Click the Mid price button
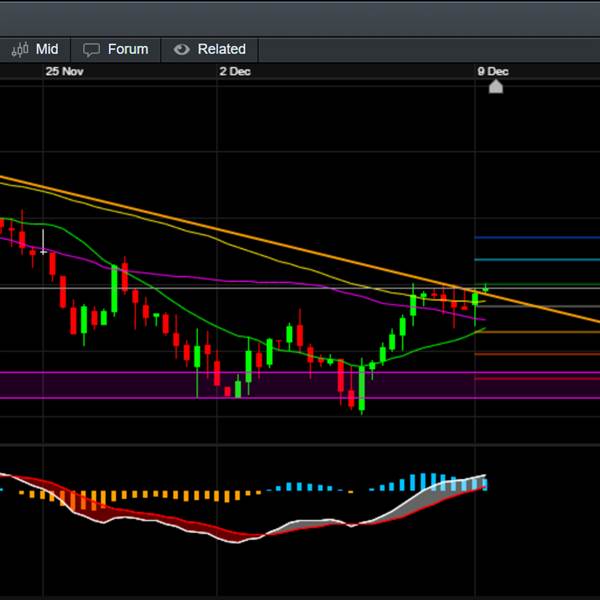The image size is (600, 600). point(34,49)
